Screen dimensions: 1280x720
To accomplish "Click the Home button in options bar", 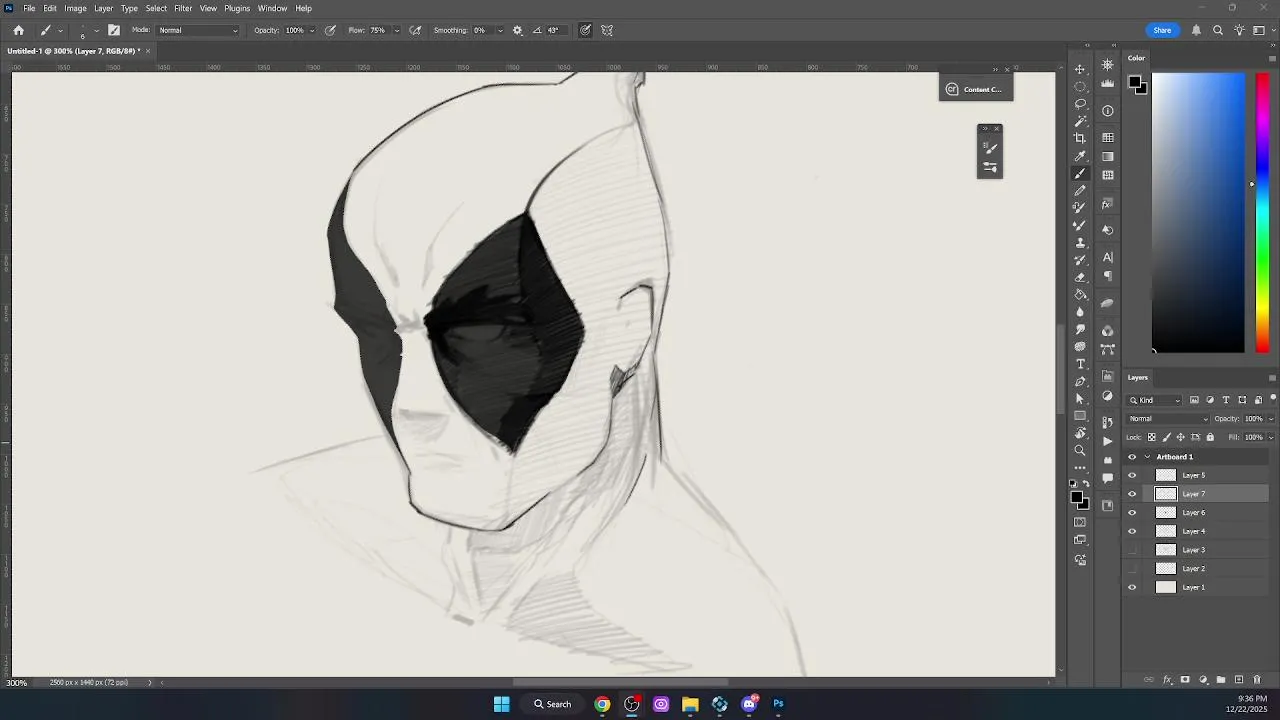I will pos(18,30).
